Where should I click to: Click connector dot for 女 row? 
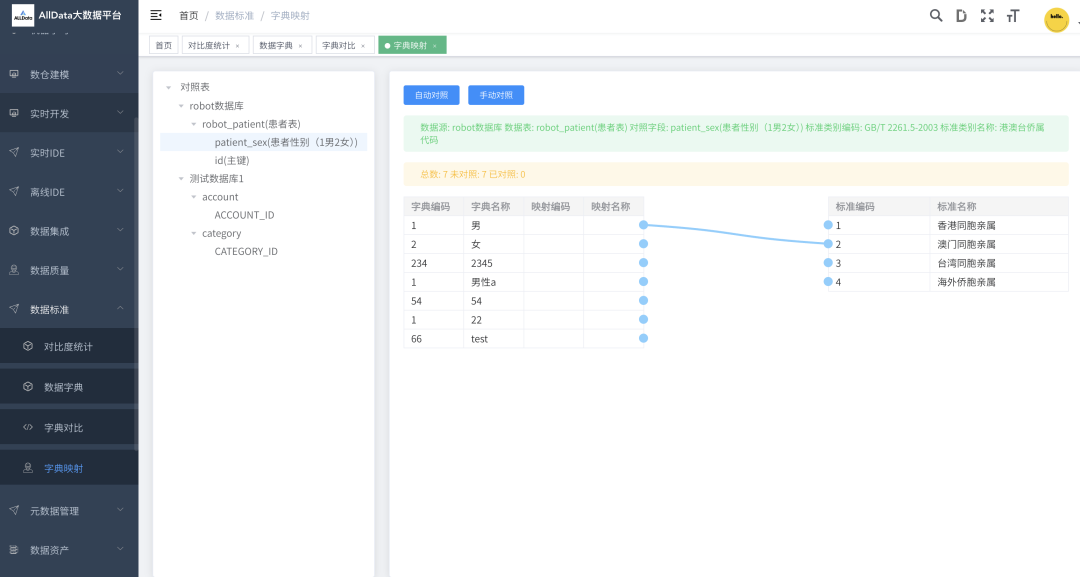click(643, 244)
